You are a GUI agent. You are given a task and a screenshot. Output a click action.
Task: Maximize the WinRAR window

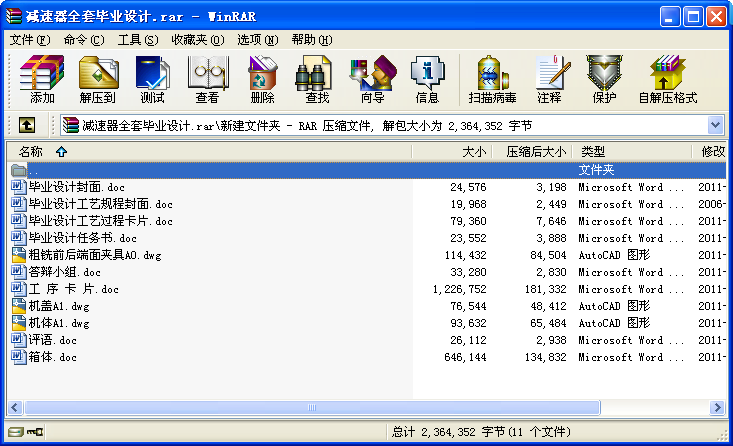pyautogui.click(x=693, y=17)
